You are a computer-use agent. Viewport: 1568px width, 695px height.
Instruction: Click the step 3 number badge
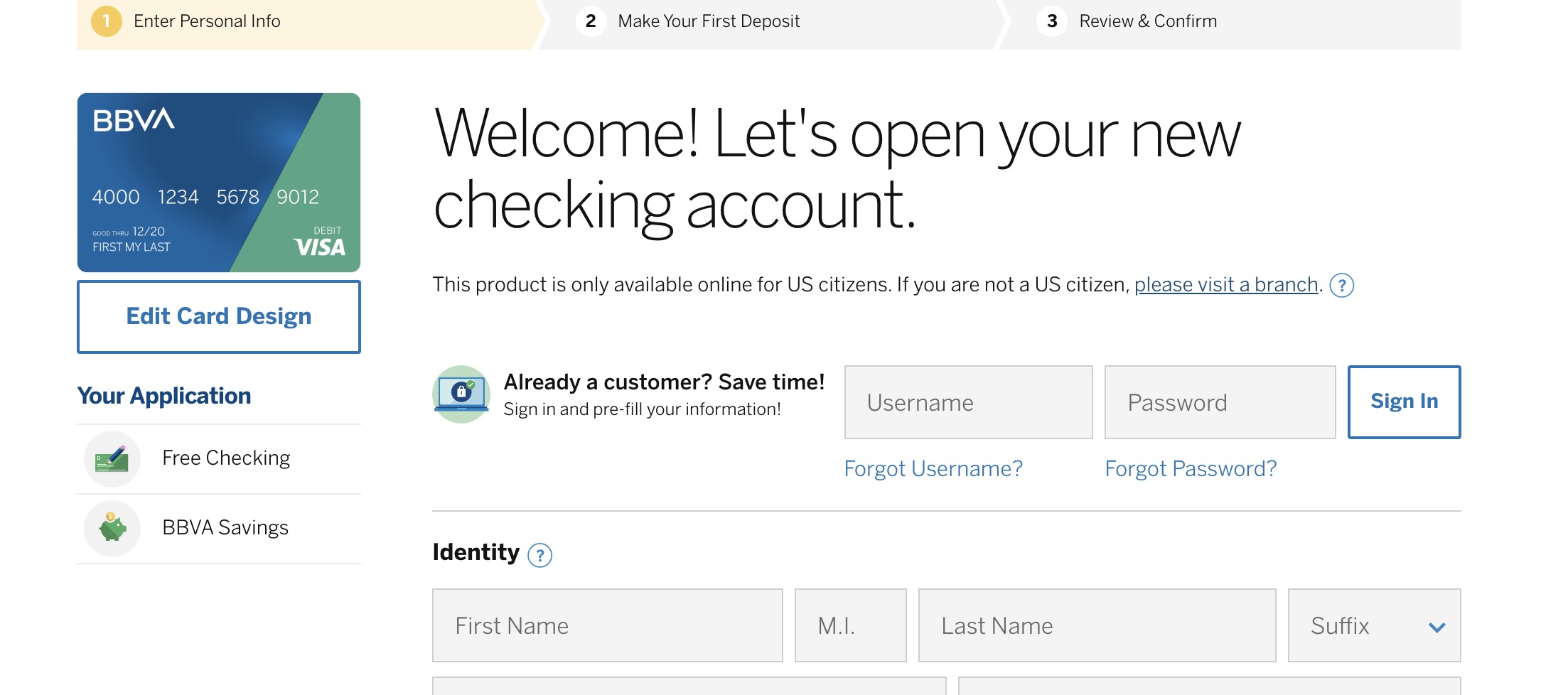click(x=1052, y=21)
